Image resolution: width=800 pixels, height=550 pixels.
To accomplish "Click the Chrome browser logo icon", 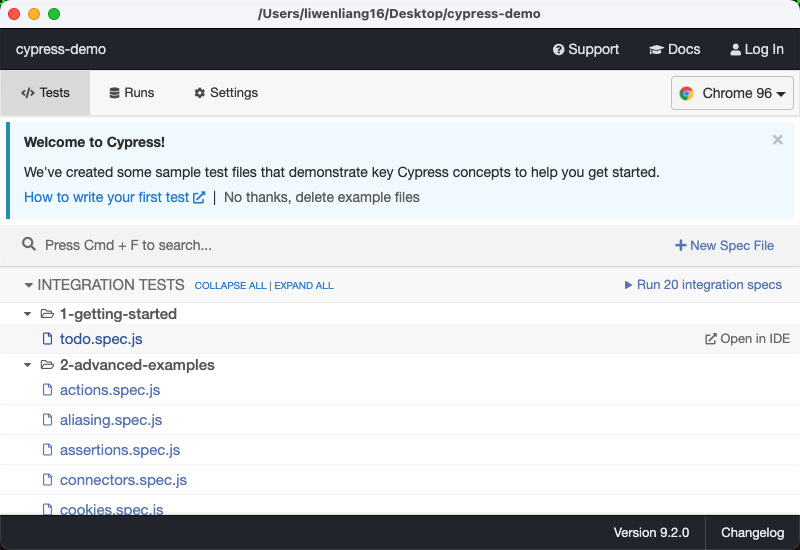I will (686, 93).
